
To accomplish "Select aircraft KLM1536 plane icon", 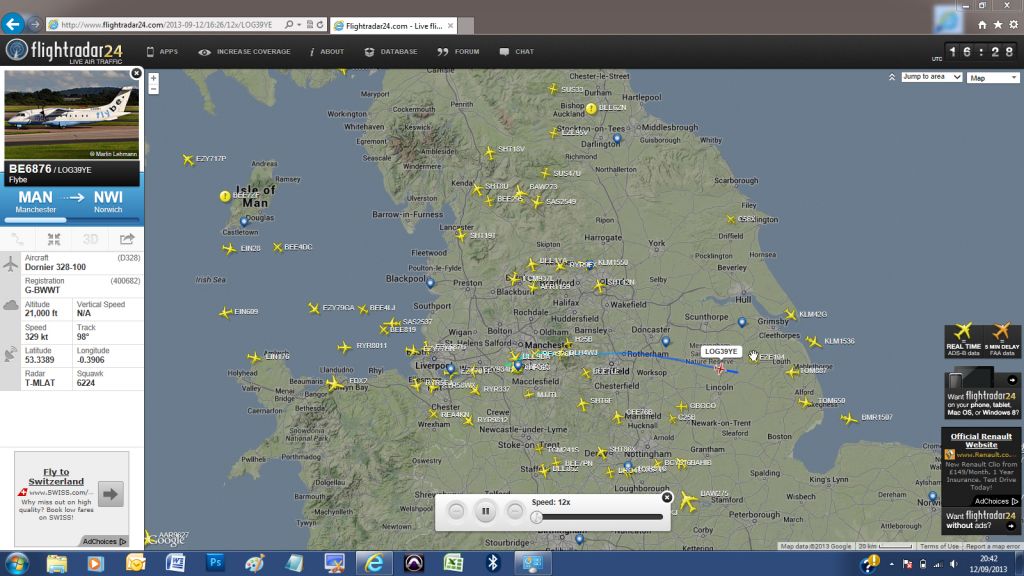I will coord(813,341).
